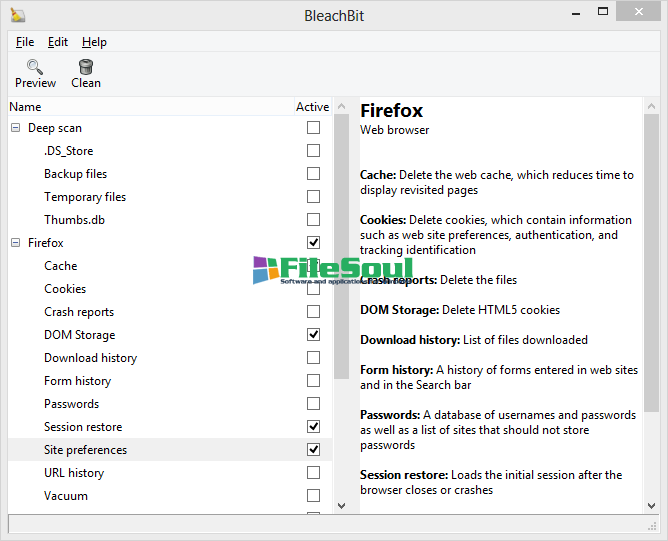Collapse the Firefox tree group

click(x=15, y=242)
